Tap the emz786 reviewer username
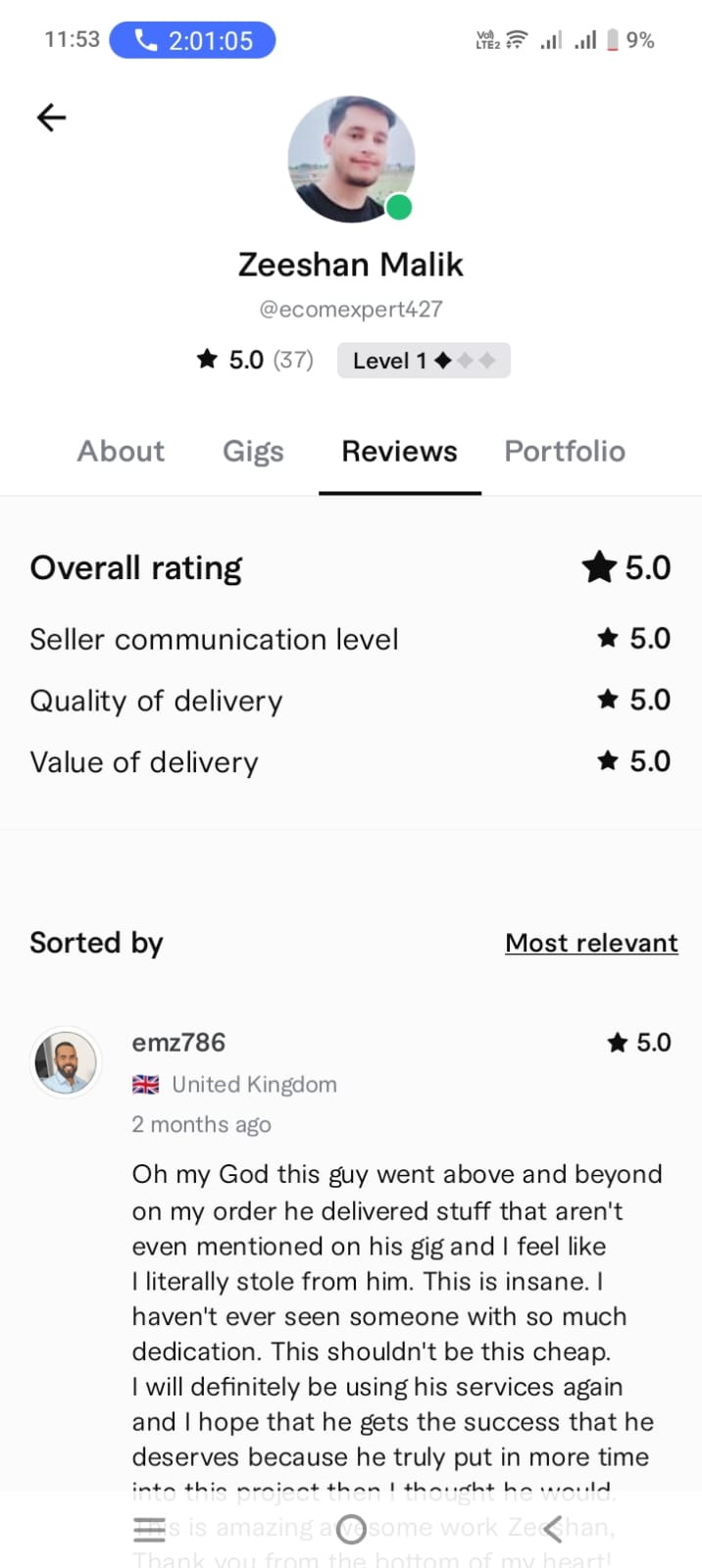This screenshot has height=1568, width=702. (x=178, y=1043)
